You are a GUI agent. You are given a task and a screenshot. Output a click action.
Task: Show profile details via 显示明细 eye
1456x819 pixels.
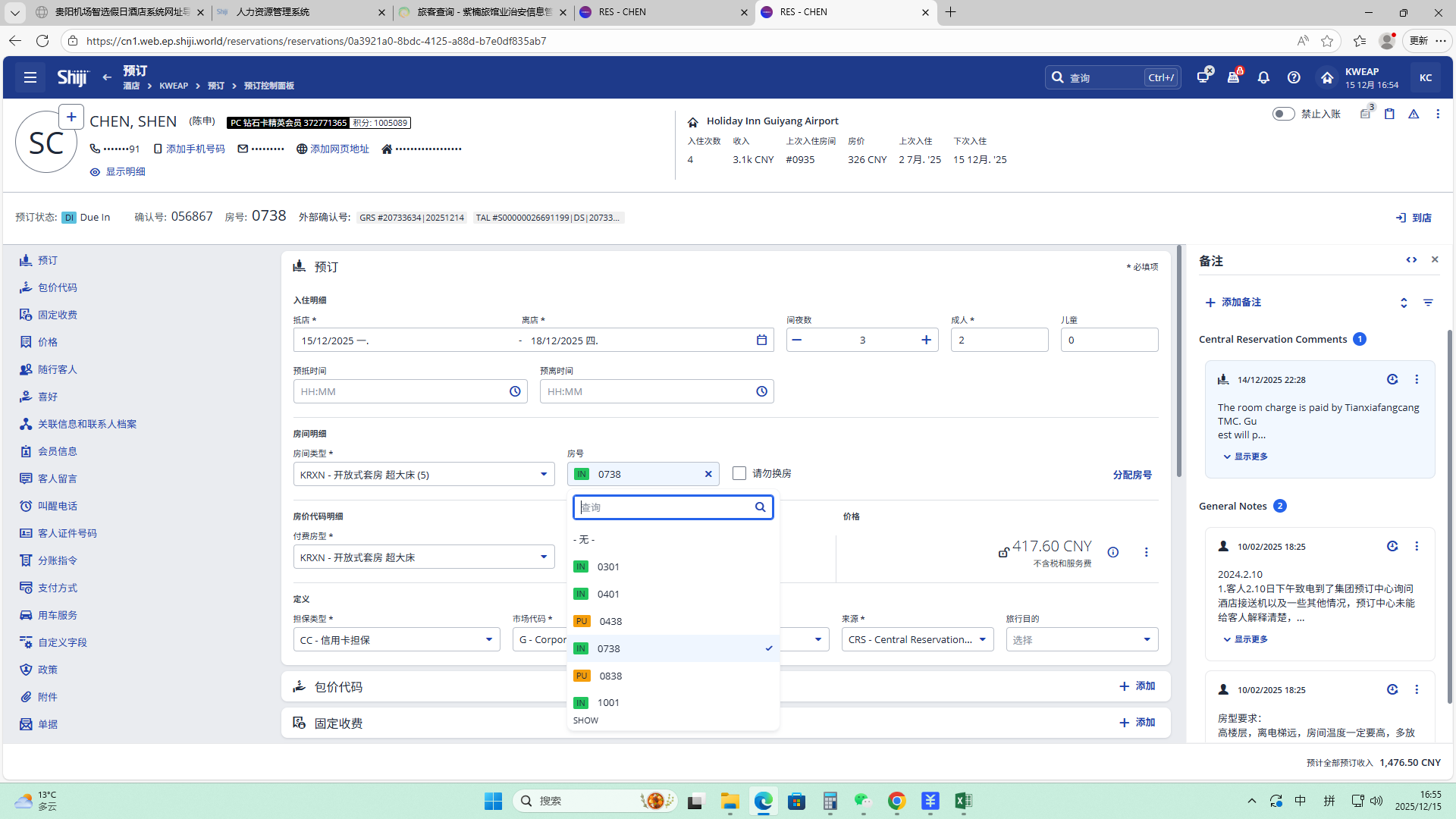(x=118, y=172)
